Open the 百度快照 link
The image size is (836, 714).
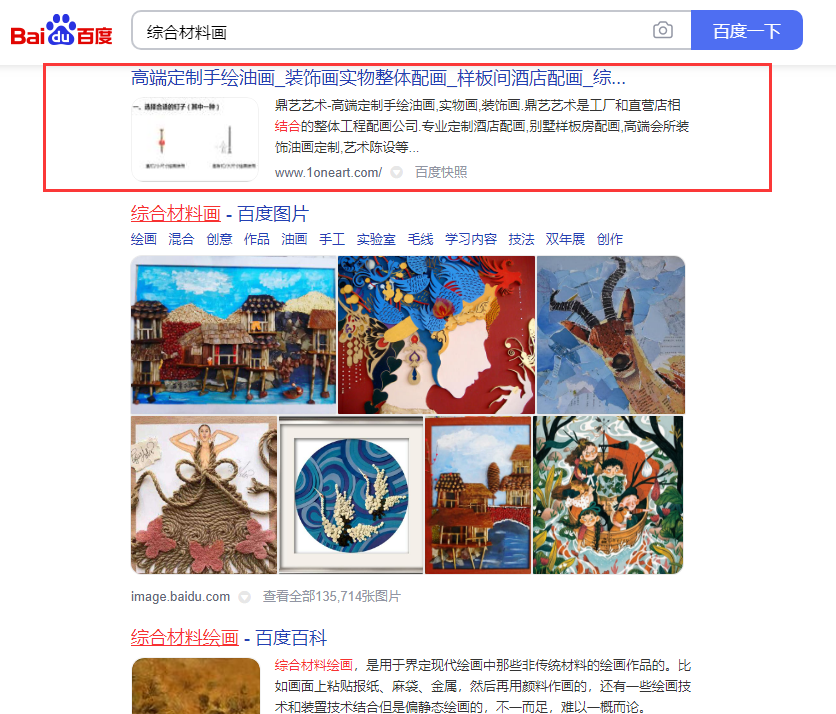pyautogui.click(x=441, y=172)
